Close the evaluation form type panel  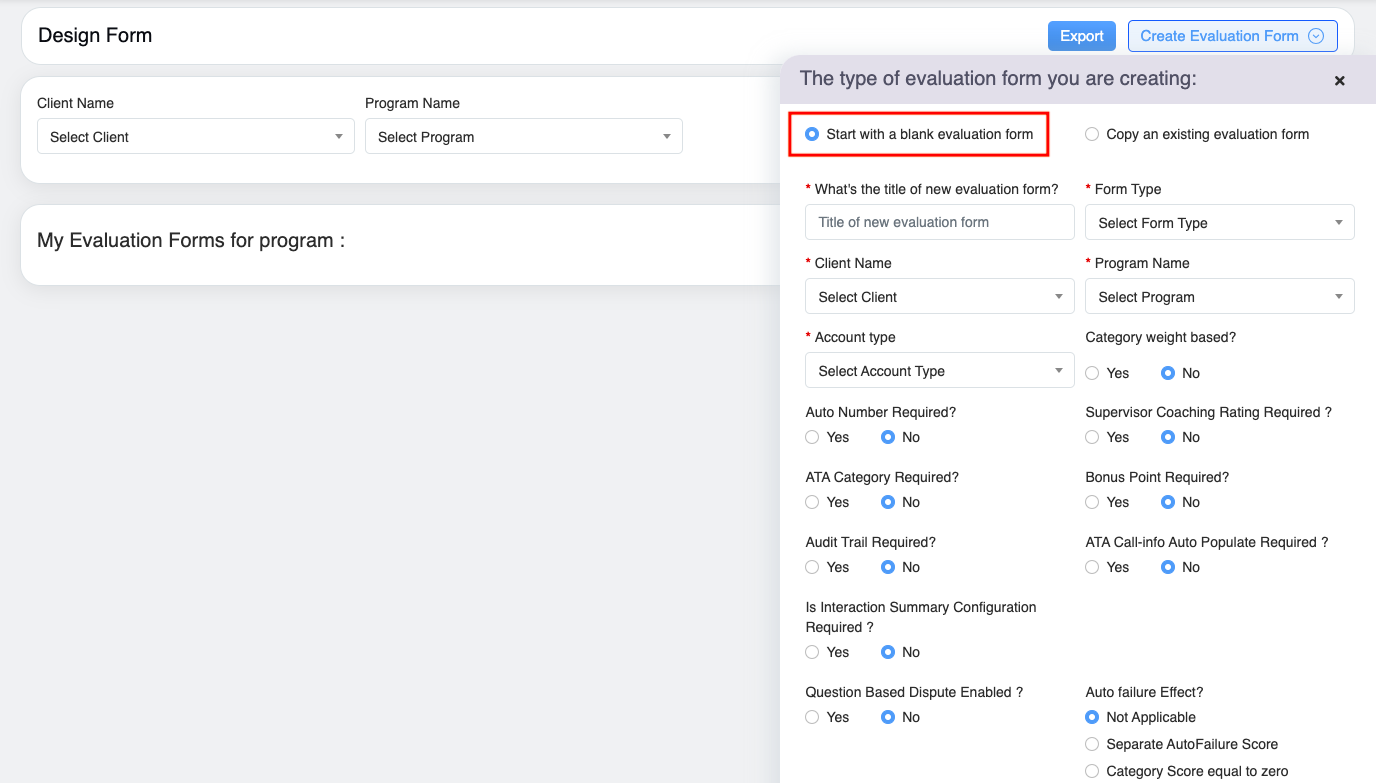pyautogui.click(x=1339, y=81)
